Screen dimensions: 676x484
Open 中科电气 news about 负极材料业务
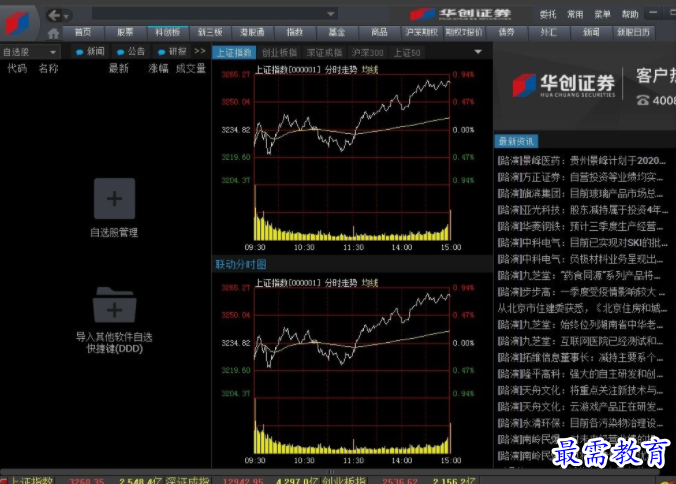[x=581, y=259]
